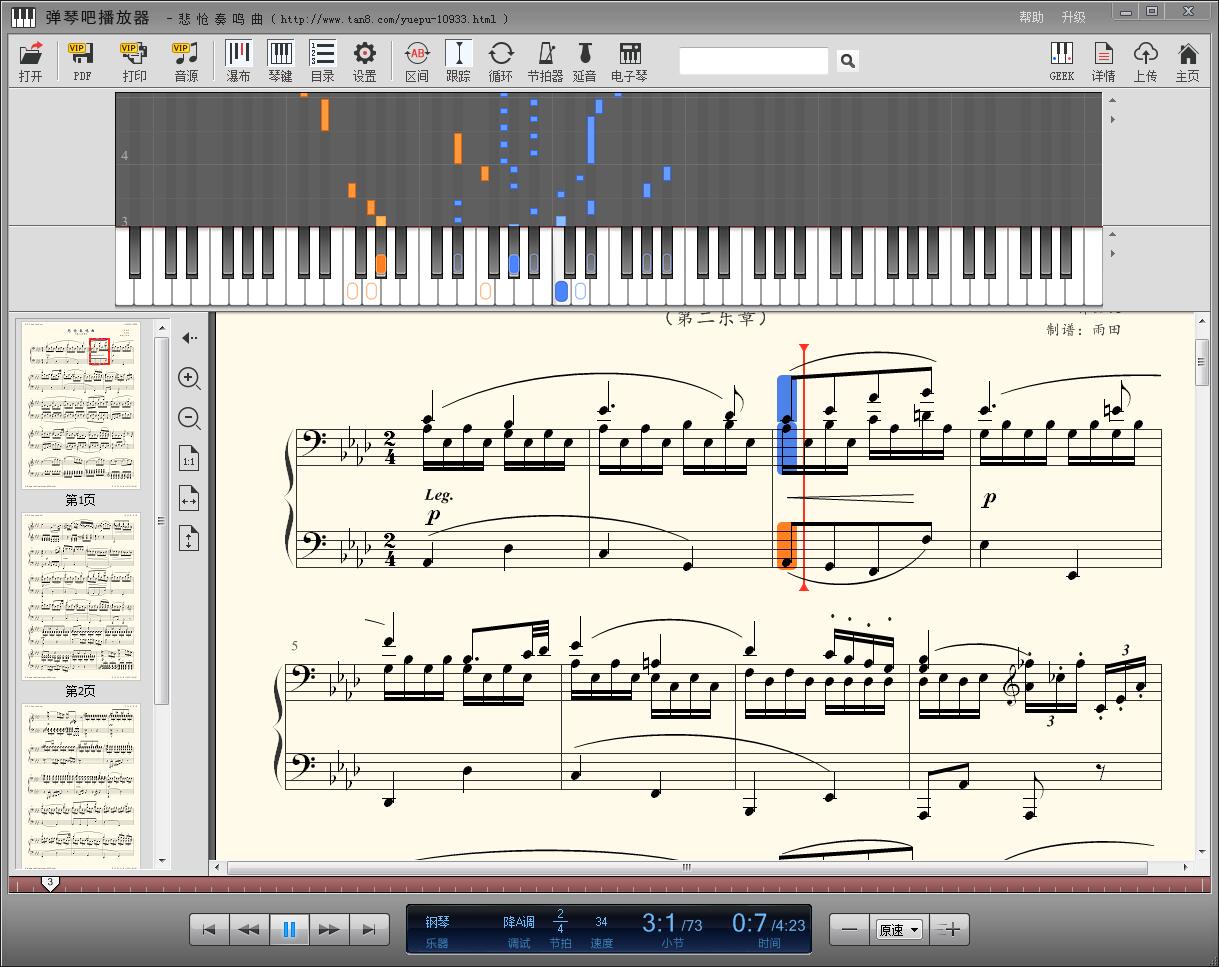Viewport: 1219px width, 967px height.
Task: Set score zoom to 1:1
Action: tap(189, 459)
